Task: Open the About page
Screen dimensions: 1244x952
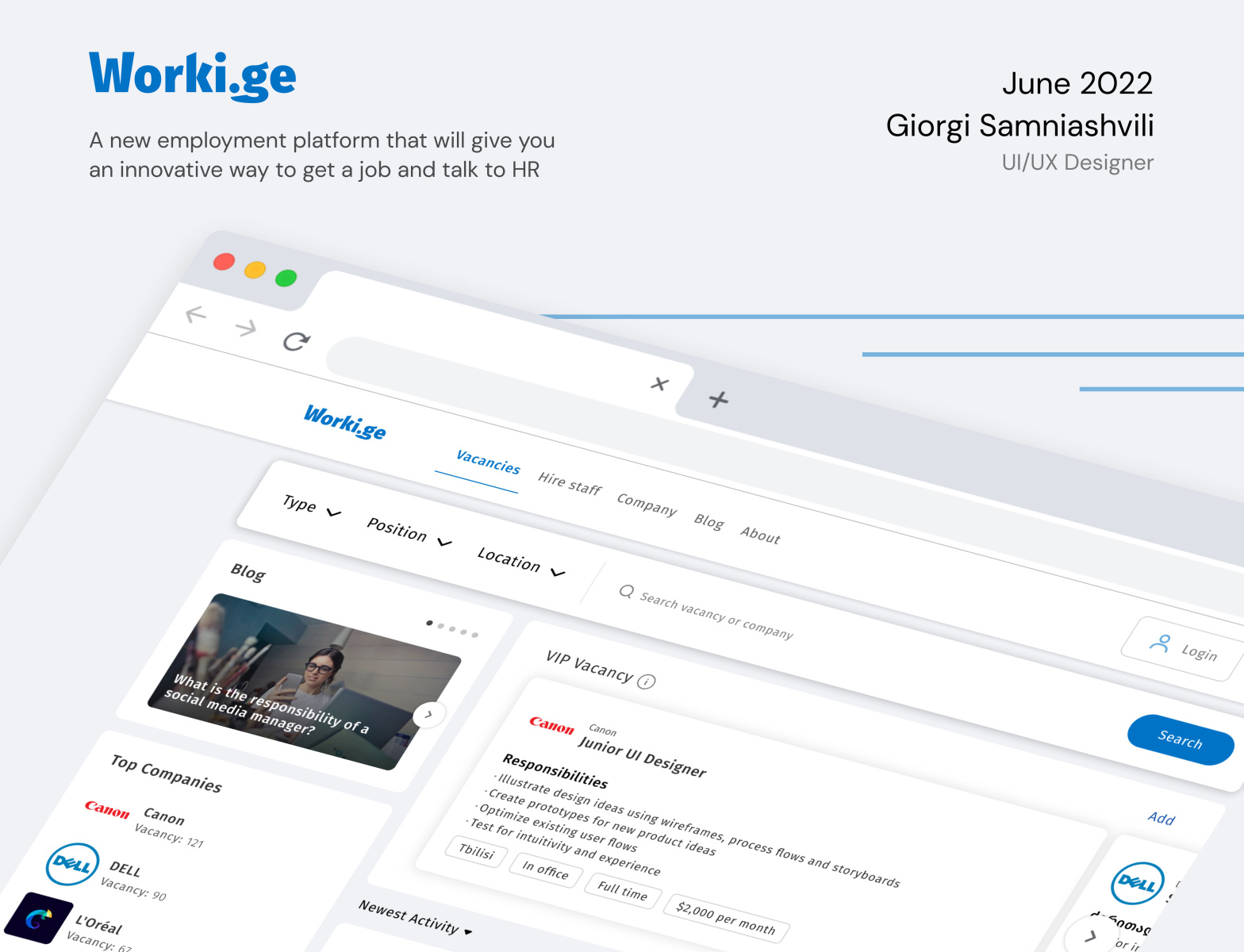Action: (760, 535)
